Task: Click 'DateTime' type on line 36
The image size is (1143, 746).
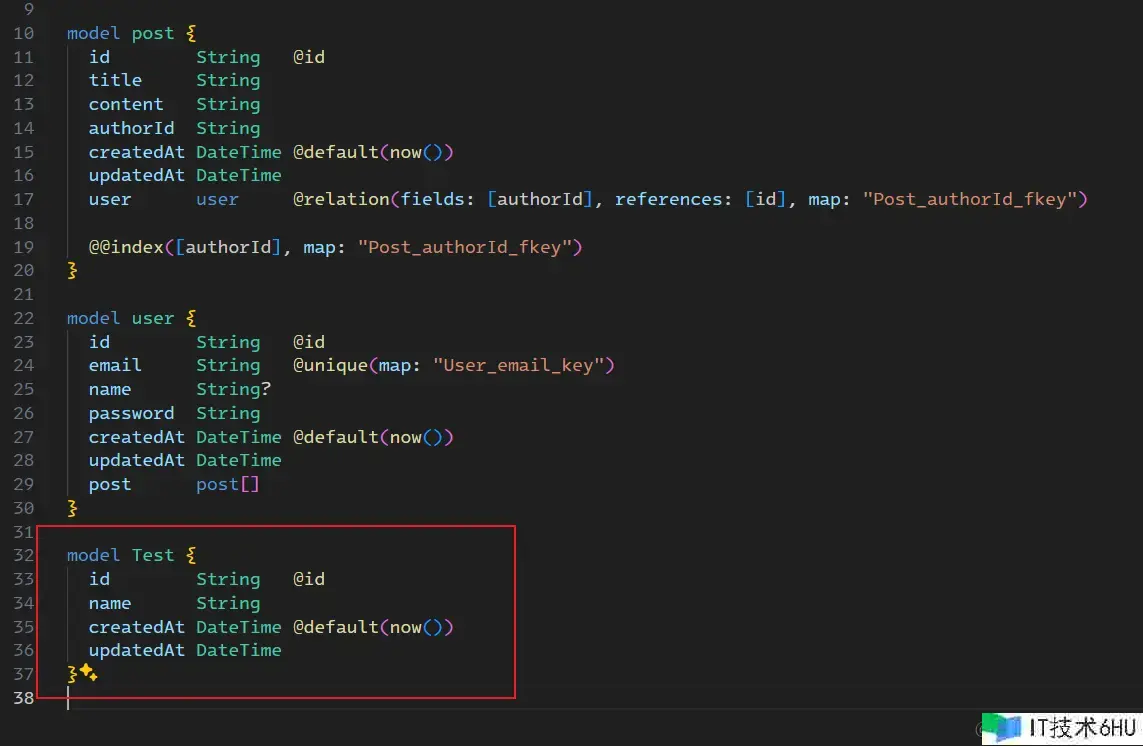Action: click(238, 650)
